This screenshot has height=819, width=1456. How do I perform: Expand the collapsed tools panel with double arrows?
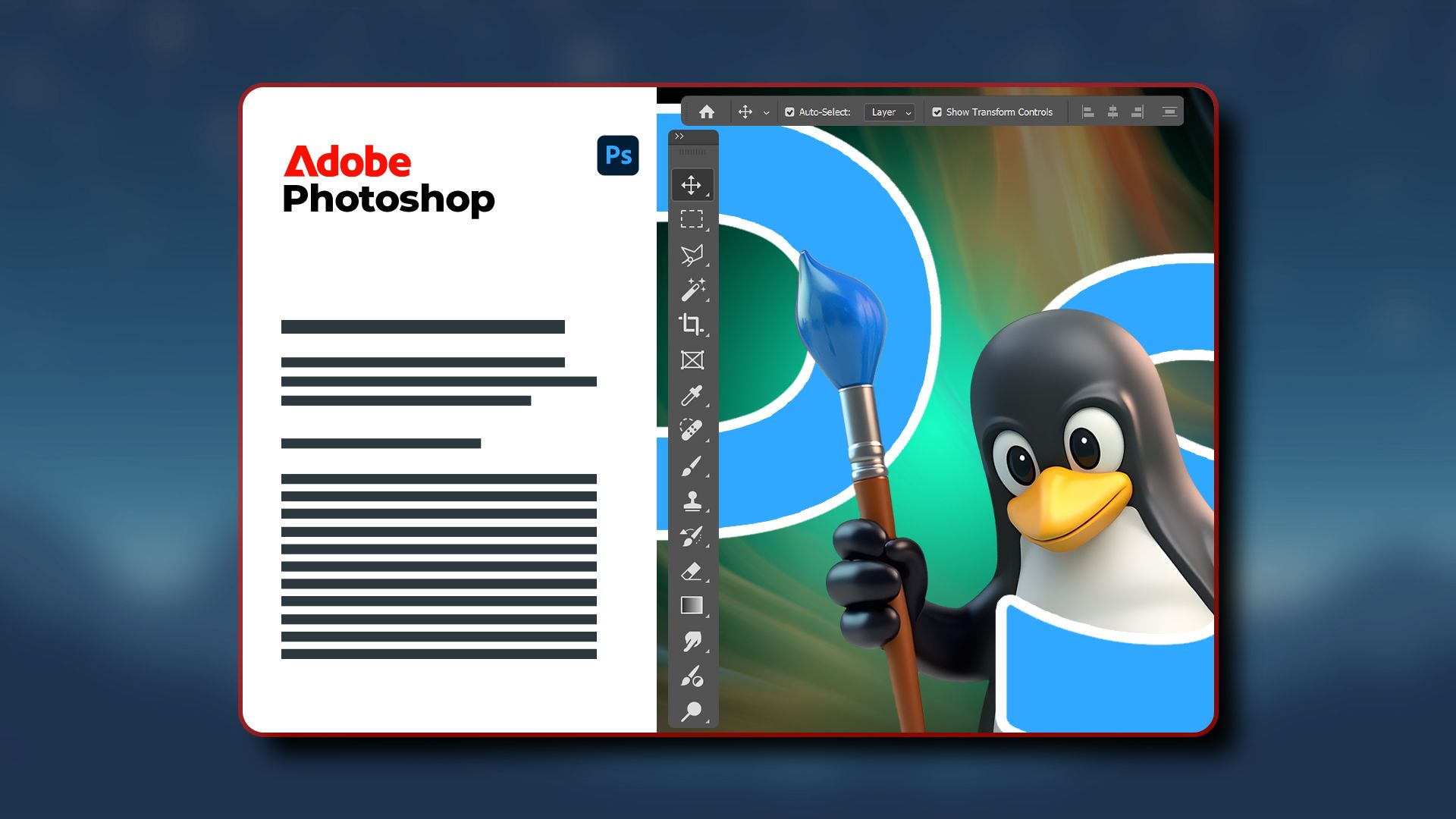680,135
